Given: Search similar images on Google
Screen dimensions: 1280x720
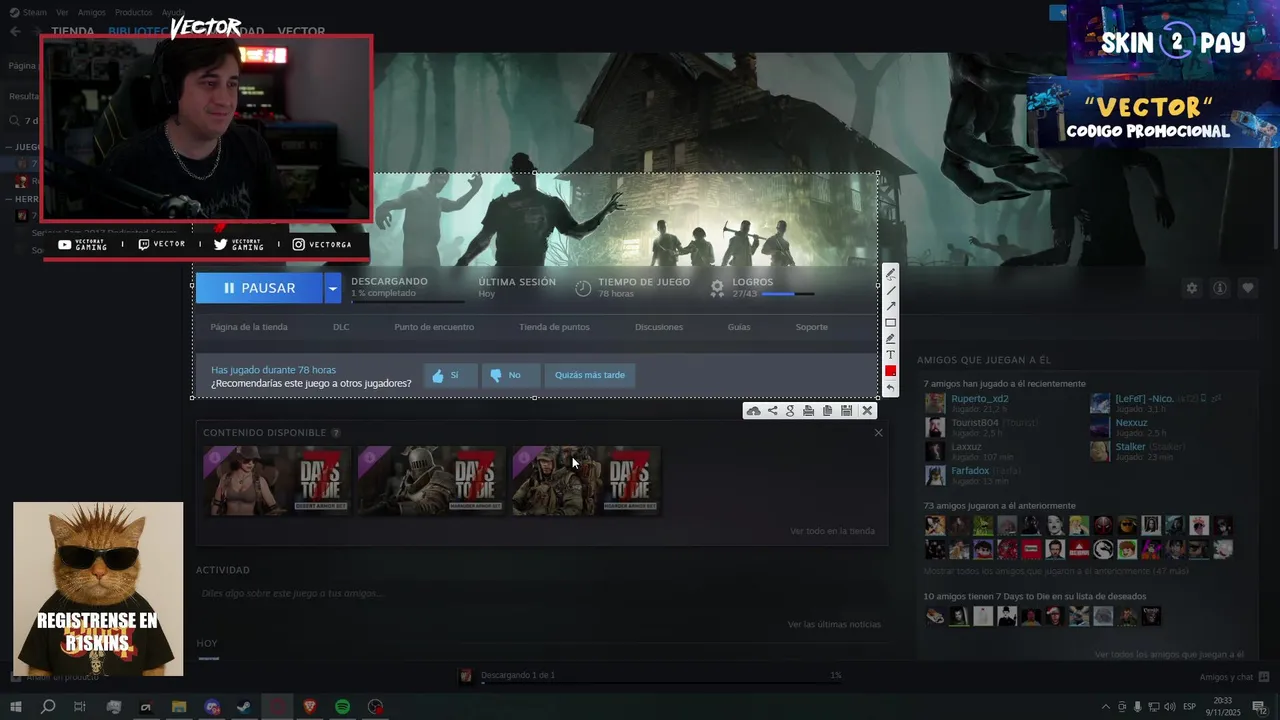Looking at the screenshot, I should (x=790, y=411).
